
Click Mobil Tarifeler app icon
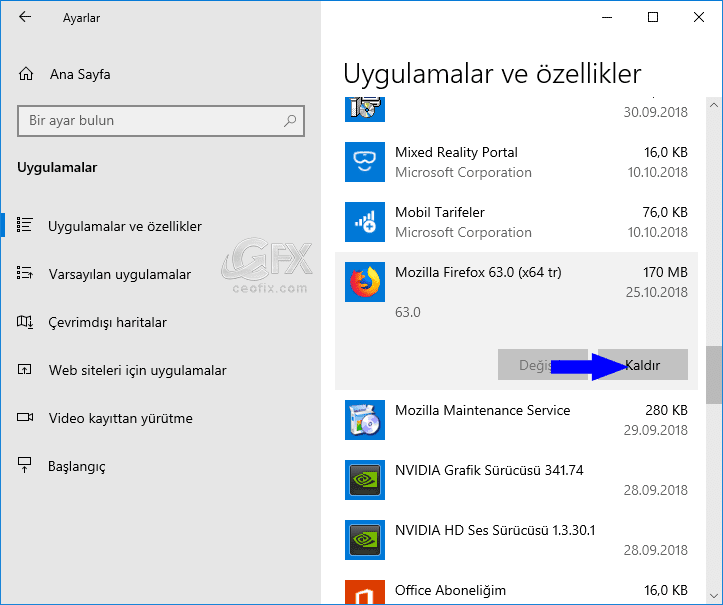(365, 222)
